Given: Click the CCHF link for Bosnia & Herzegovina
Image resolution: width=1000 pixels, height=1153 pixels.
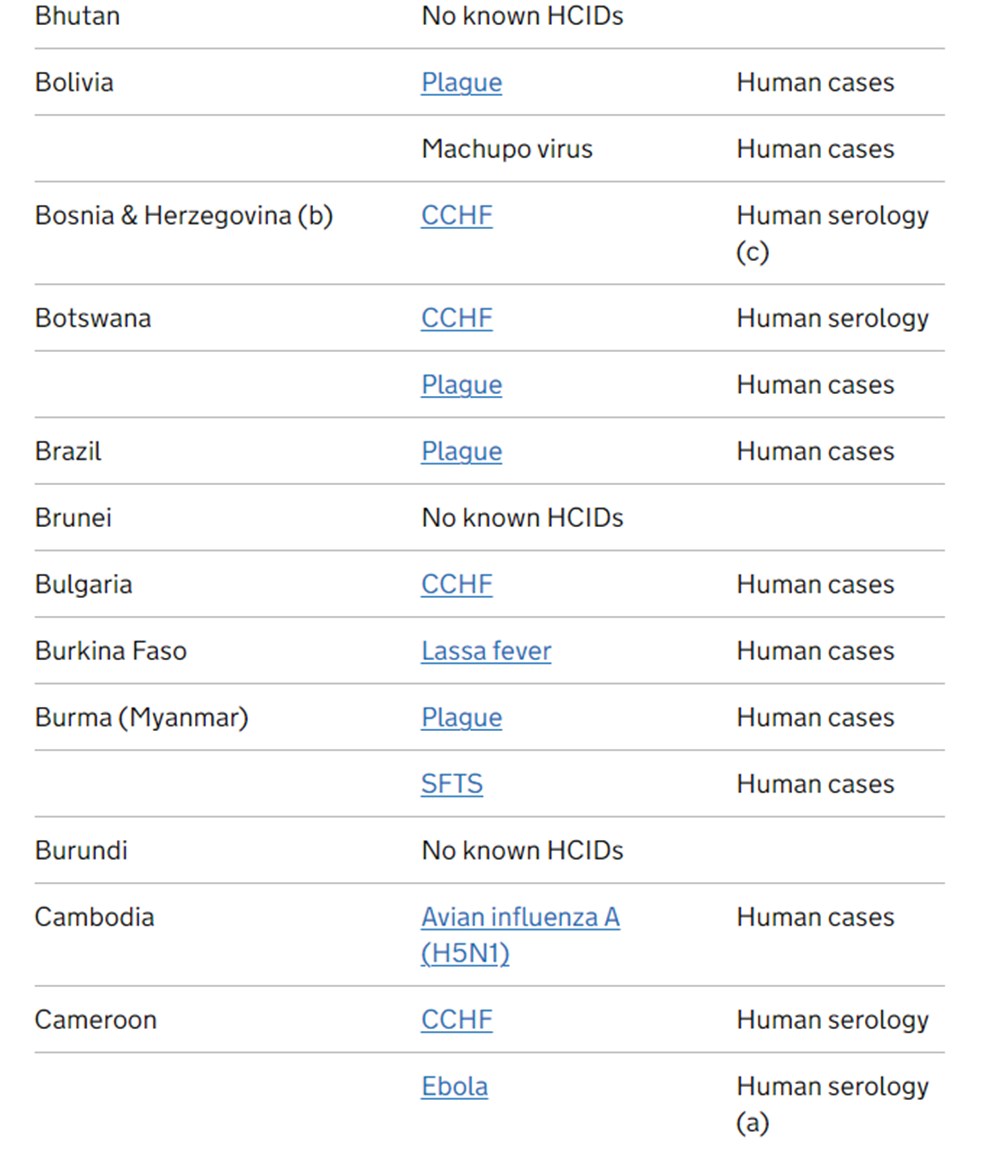Looking at the screenshot, I should pyautogui.click(x=456, y=216).
